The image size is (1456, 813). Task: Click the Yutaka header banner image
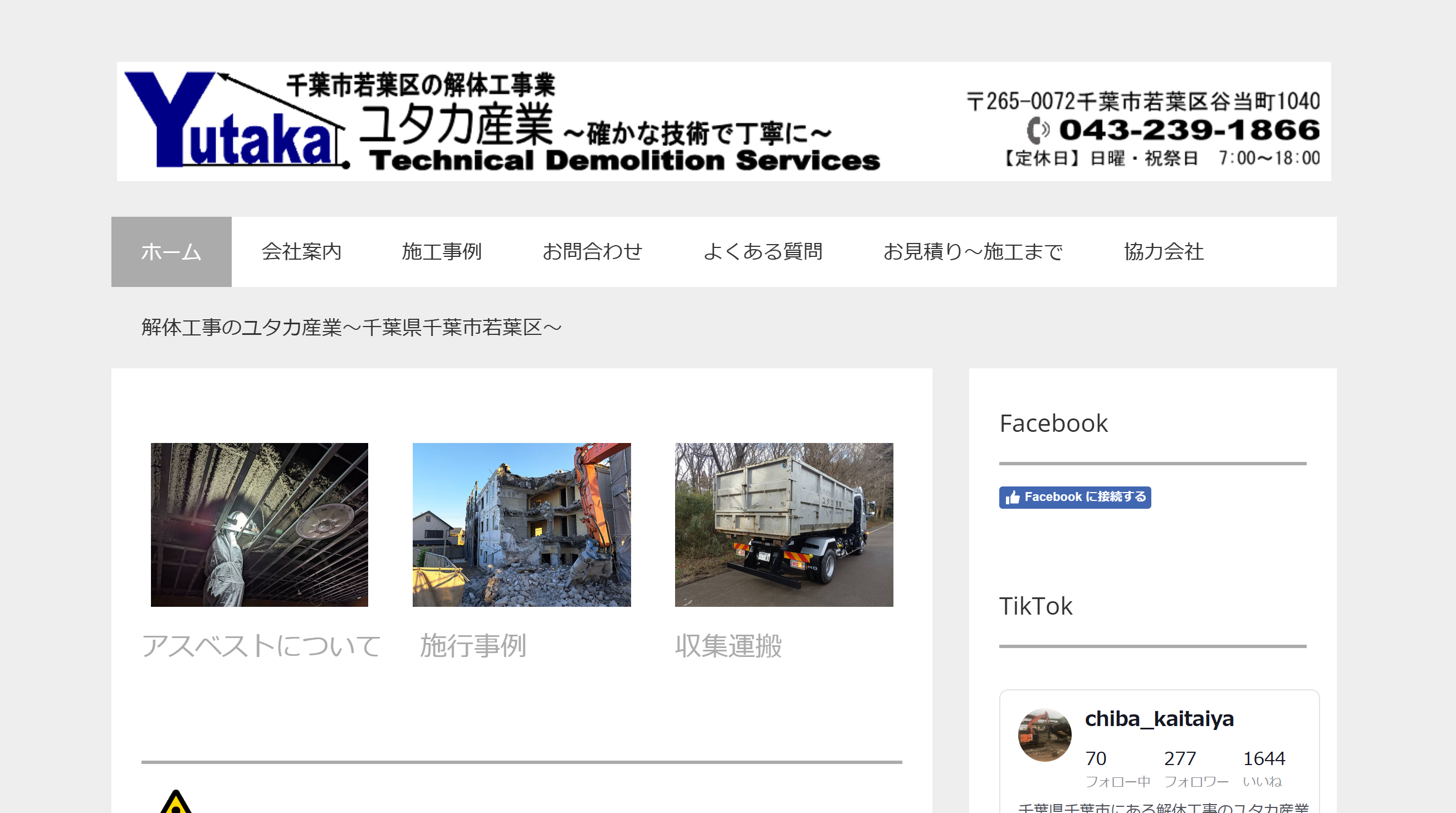[724, 121]
